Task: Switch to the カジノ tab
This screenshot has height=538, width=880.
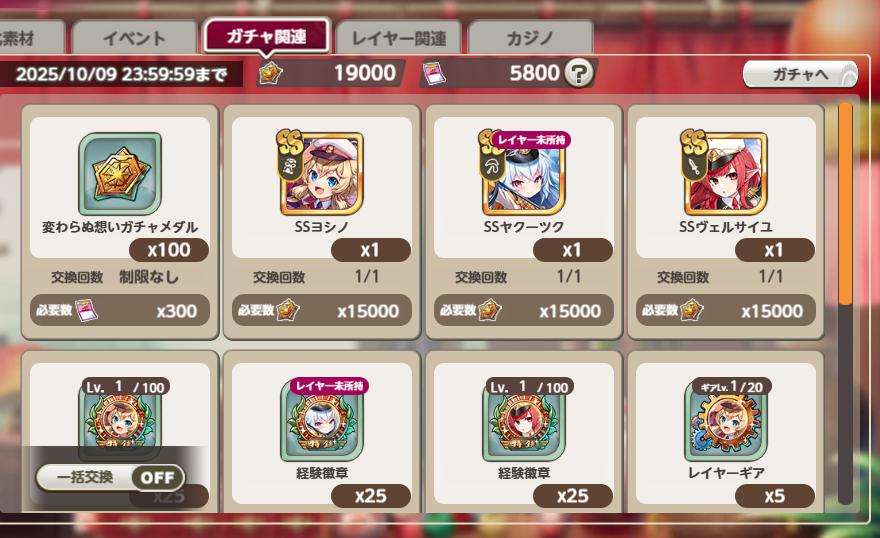Action: click(x=530, y=38)
